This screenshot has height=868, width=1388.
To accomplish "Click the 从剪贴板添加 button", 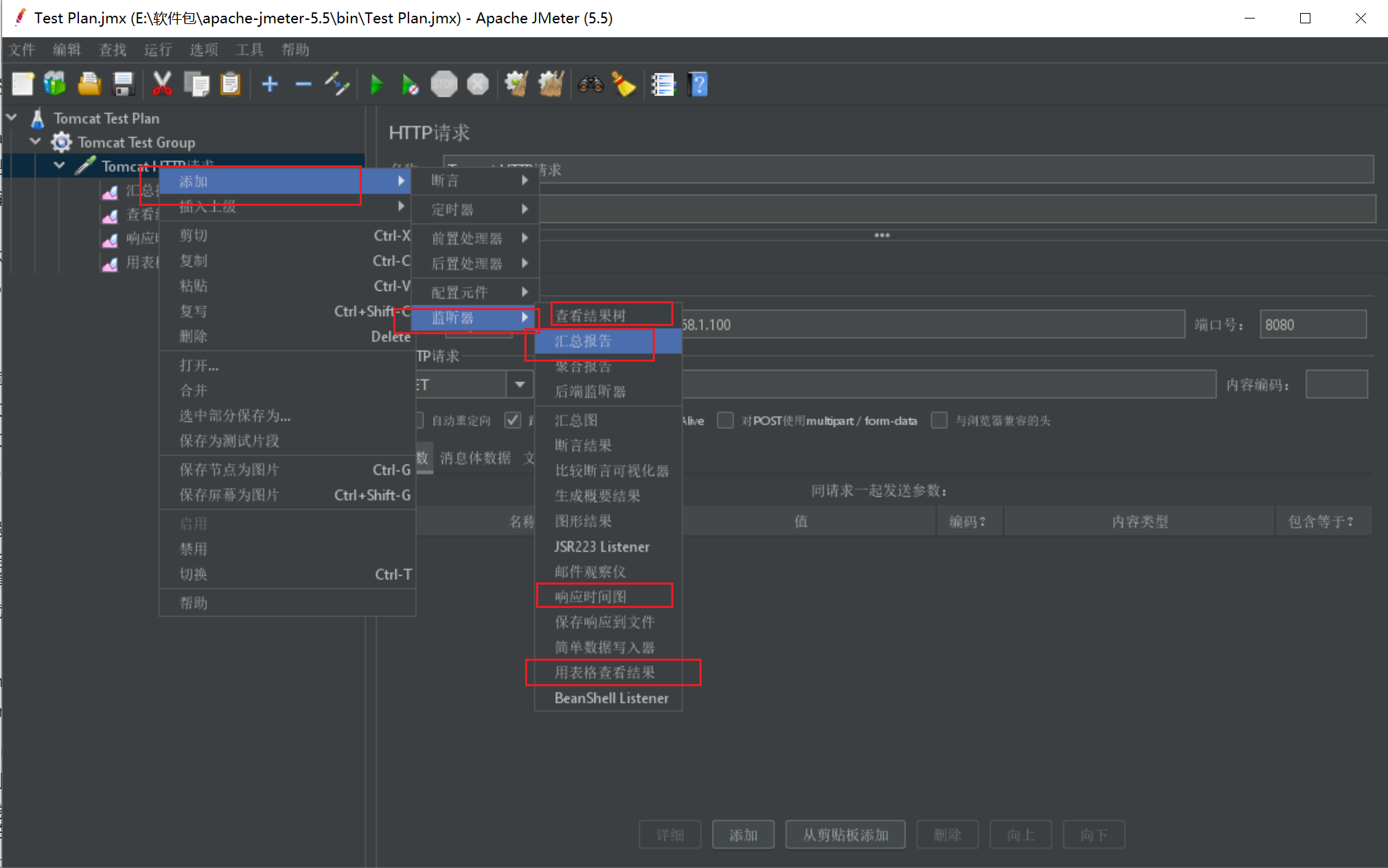I will pos(845,835).
